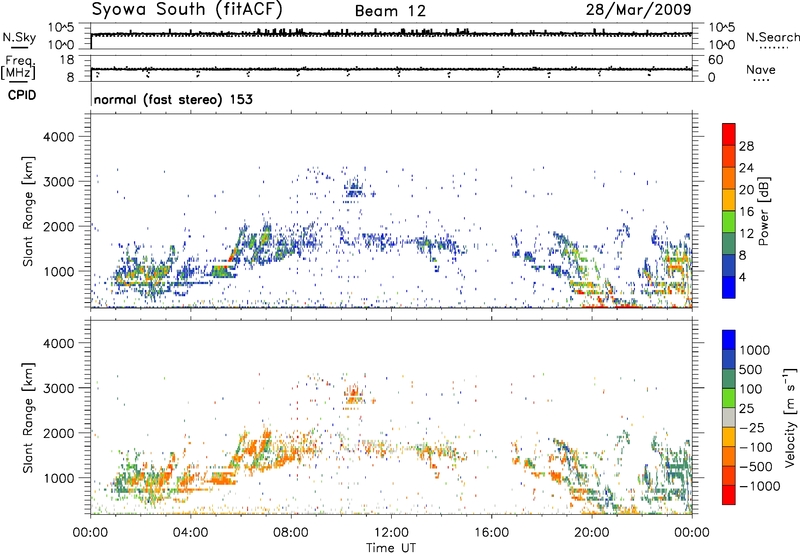Click the "16" label on Power colorbar
The width and height of the screenshot is (800, 554).
[746, 212]
